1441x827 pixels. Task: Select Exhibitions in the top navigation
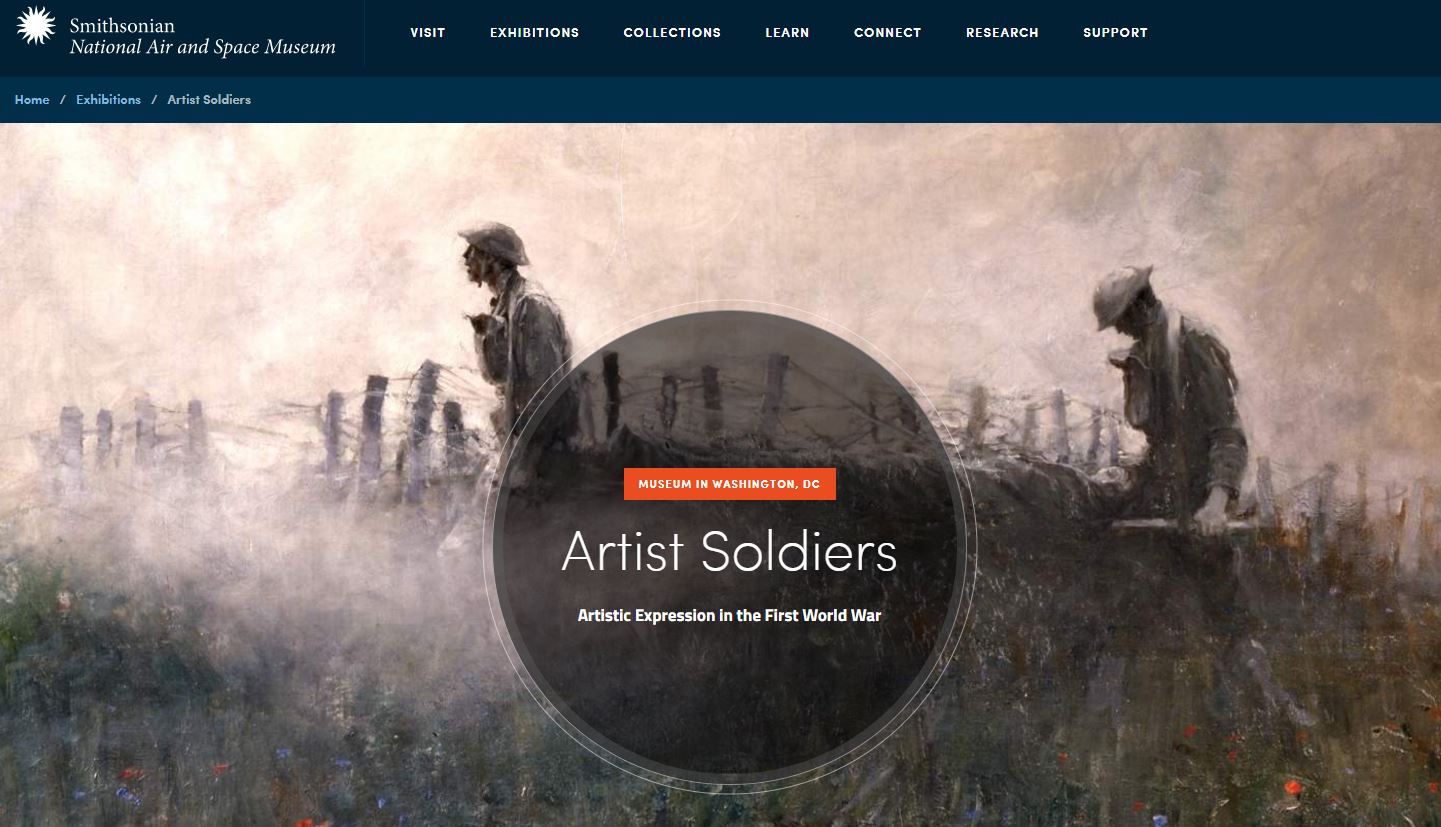pyautogui.click(x=534, y=33)
